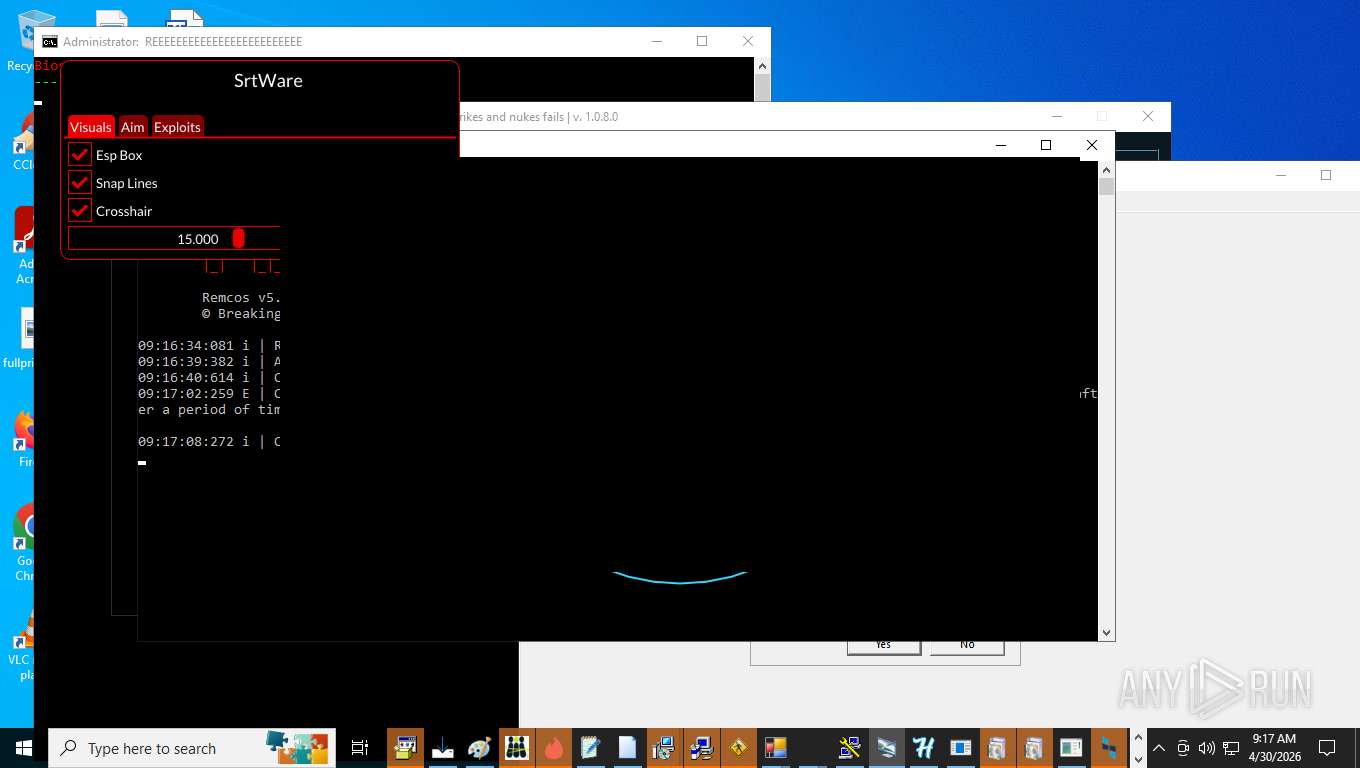The image size is (1360, 768).
Task: Uncheck the Esp Box checkbox
Action: [x=80, y=155]
